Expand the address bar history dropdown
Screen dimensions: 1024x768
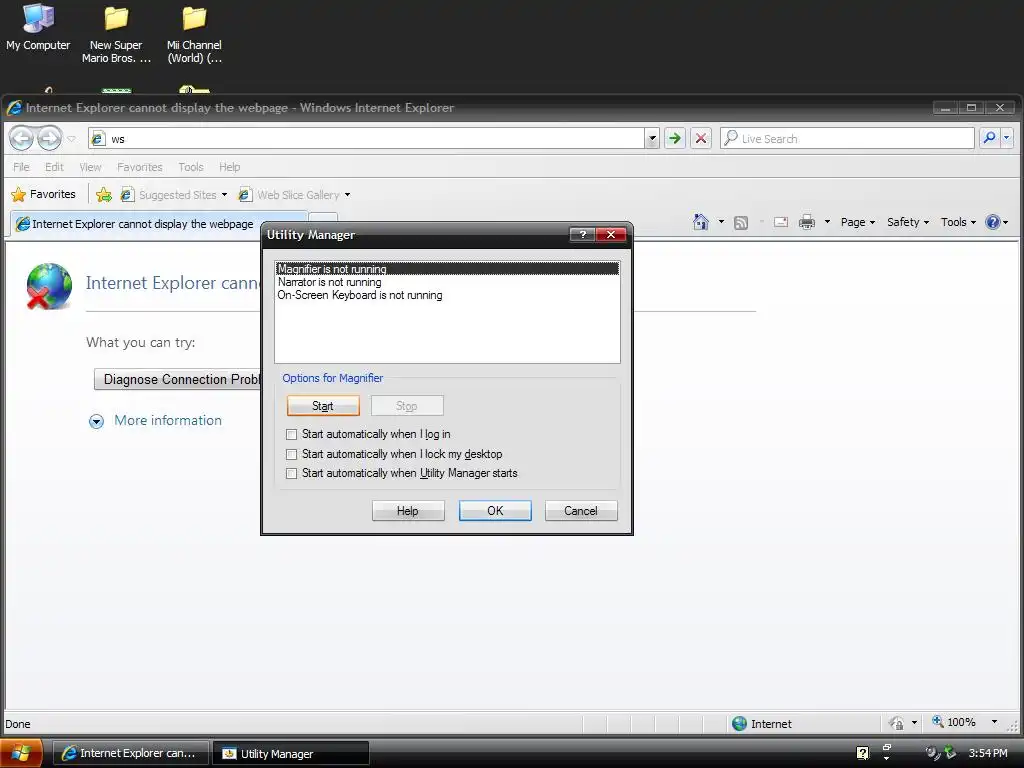tap(652, 138)
